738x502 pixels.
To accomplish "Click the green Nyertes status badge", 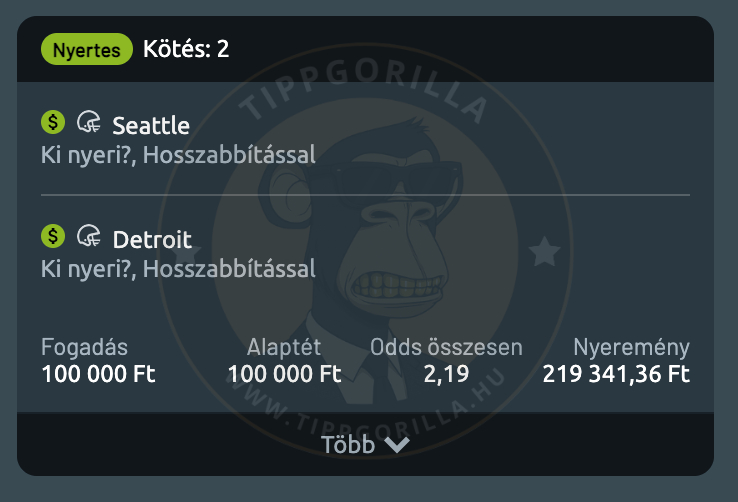I will [87, 48].
